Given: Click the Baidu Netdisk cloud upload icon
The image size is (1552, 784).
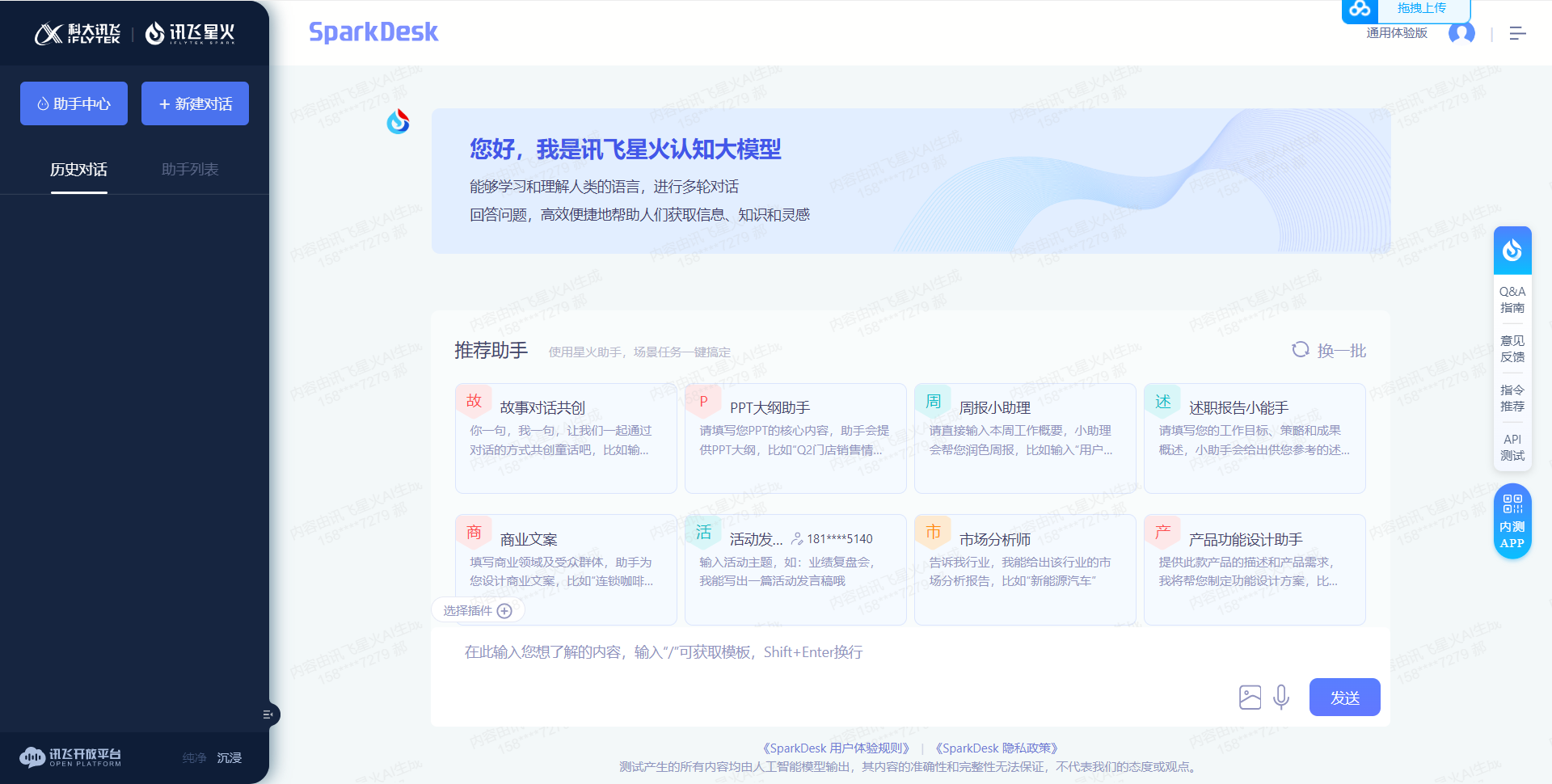Looking at the screenshot, I should 1359,11.
